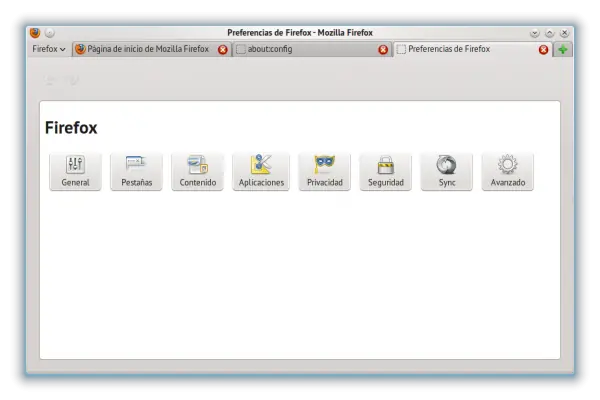Open a new tab with the green plus

pyautogui.click(x=563, y=49)
